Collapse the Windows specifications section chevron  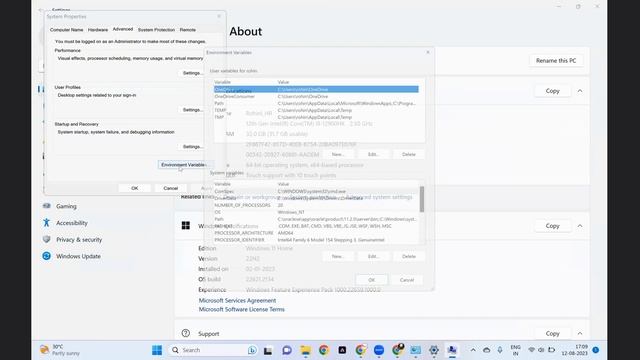[580, 226]
